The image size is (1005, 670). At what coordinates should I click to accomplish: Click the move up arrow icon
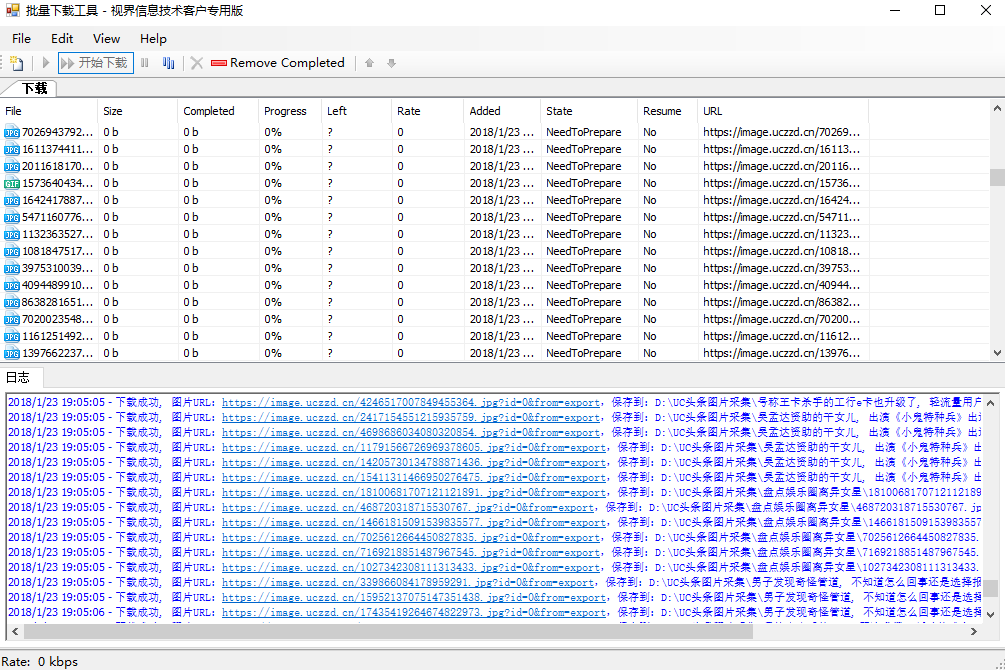[369, 63]
